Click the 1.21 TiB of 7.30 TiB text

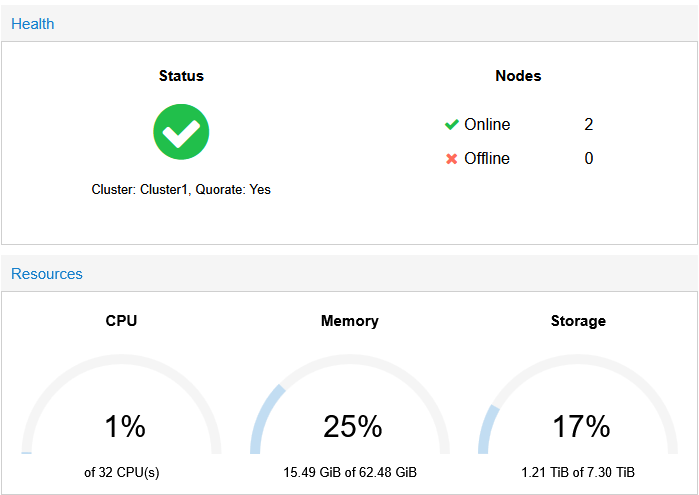click(578, 472)
